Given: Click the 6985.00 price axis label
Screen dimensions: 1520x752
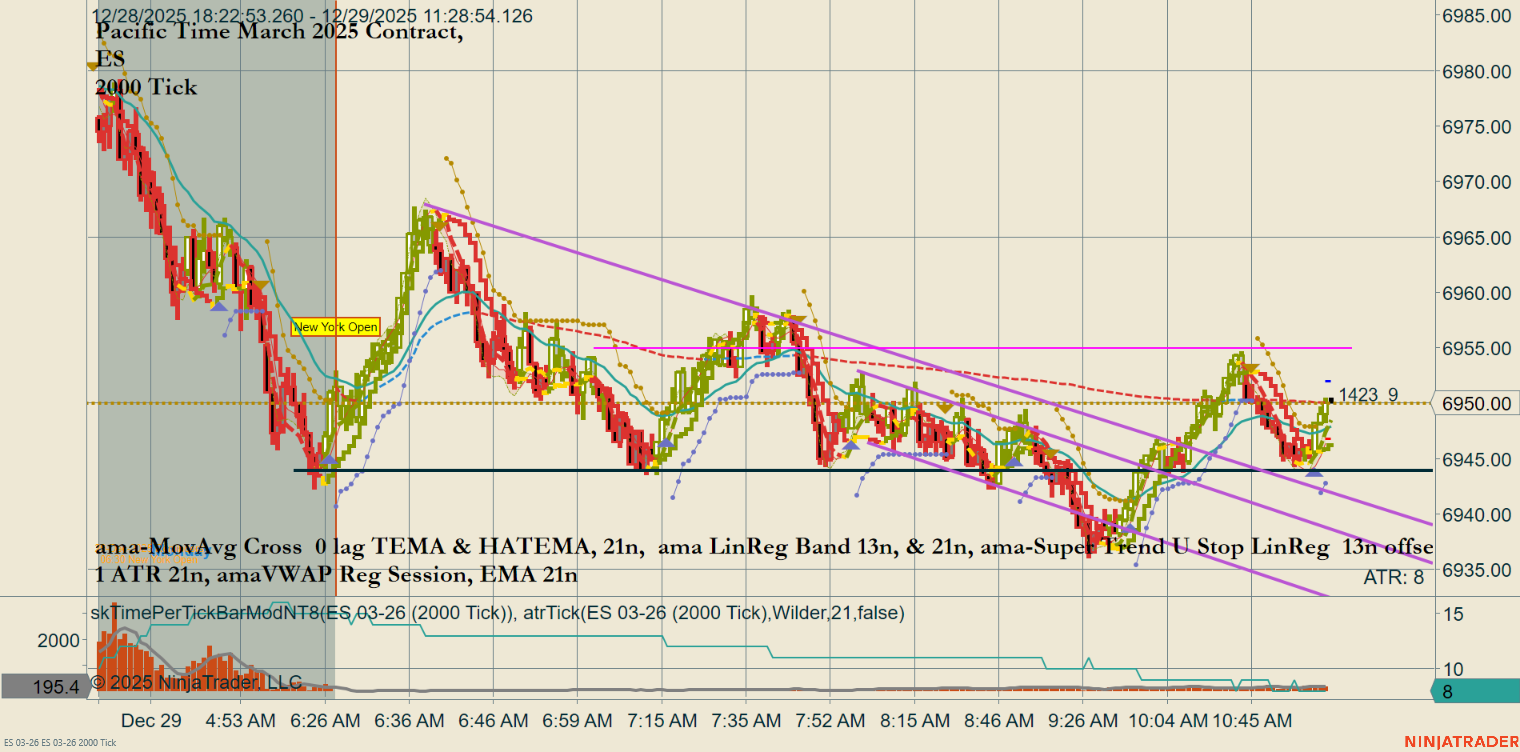Looking at the screenshot, I should [x=1476, y=16].
